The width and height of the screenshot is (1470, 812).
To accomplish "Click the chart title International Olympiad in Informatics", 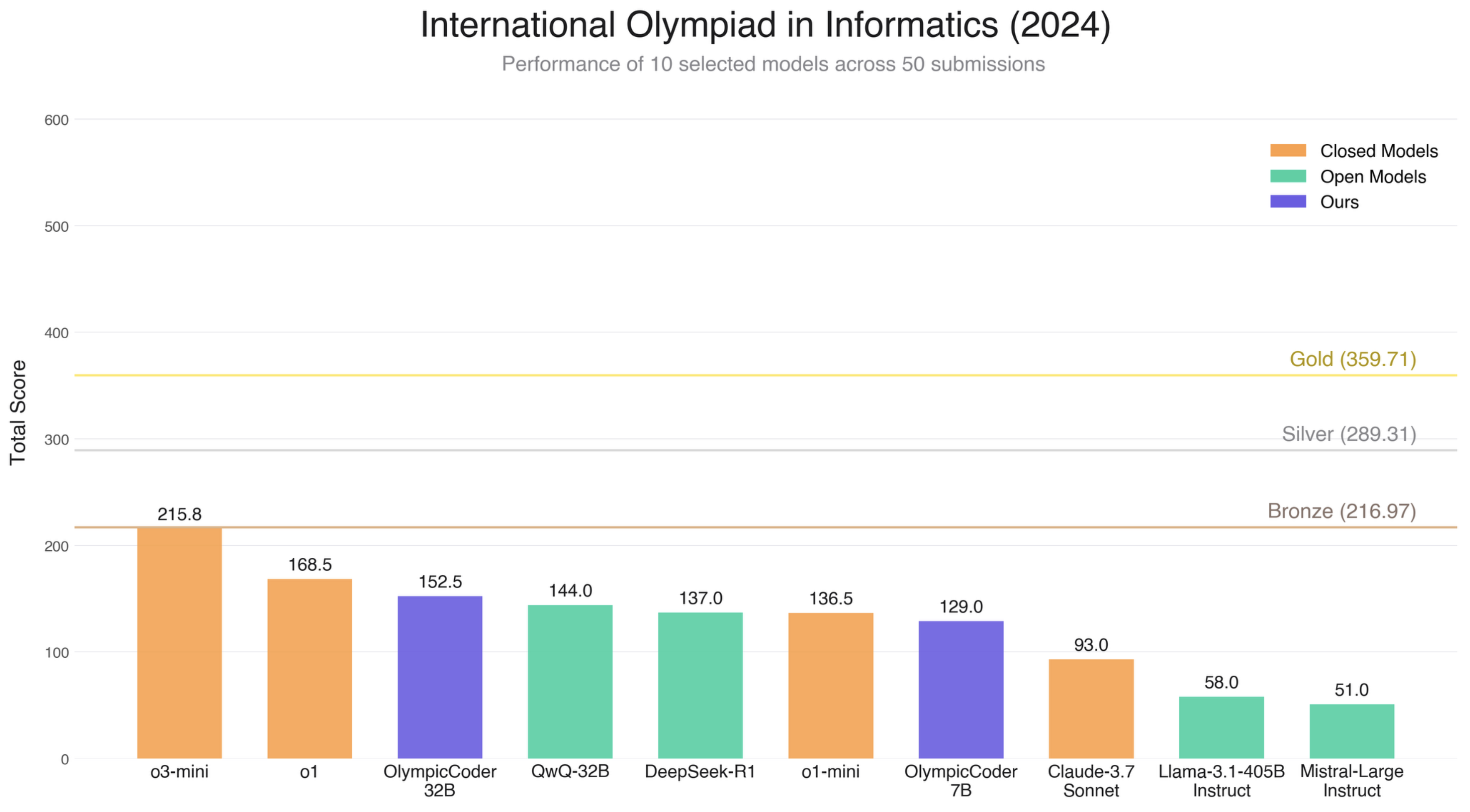I will pos(765,25).
